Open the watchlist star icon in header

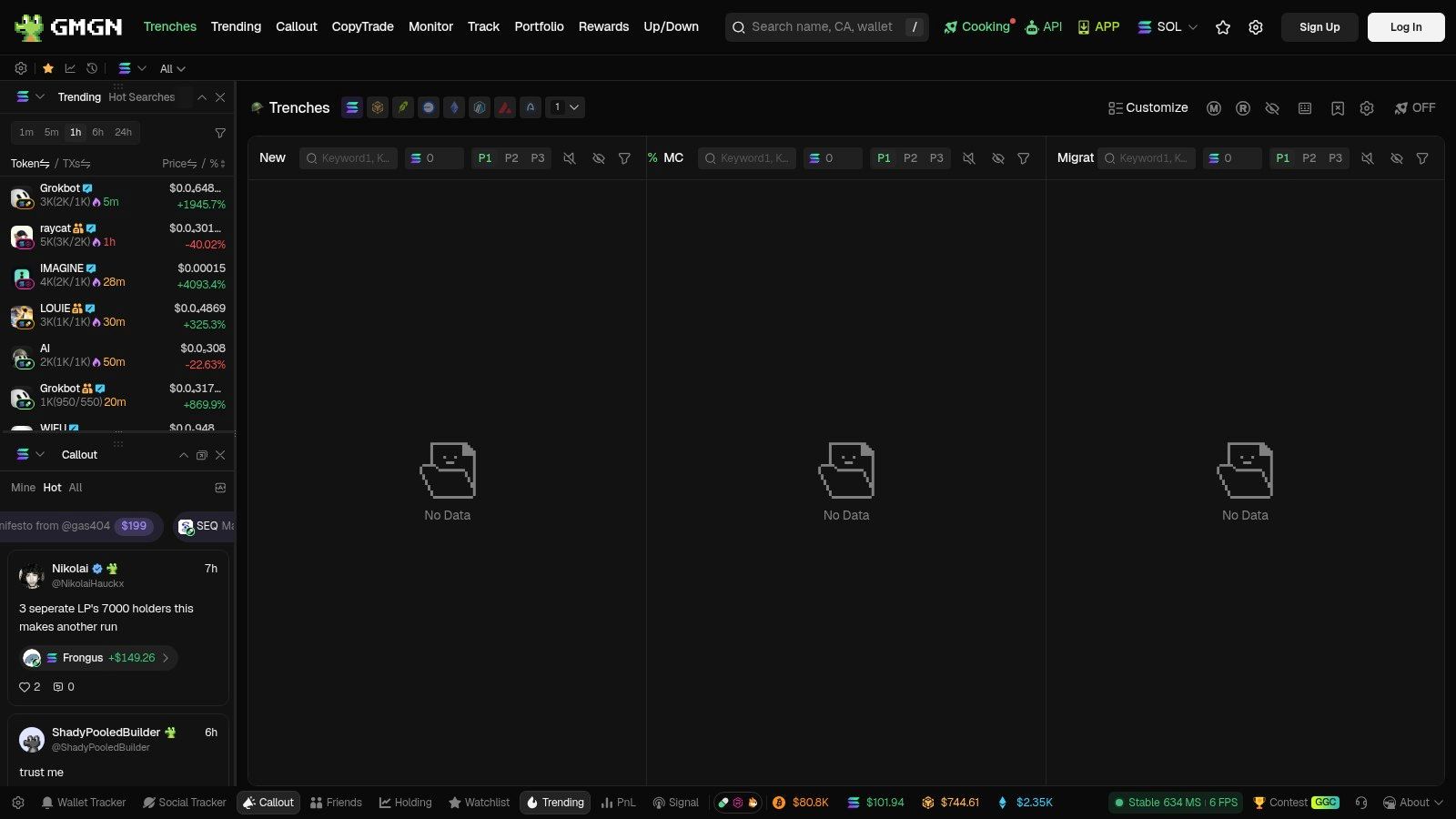1223,27
